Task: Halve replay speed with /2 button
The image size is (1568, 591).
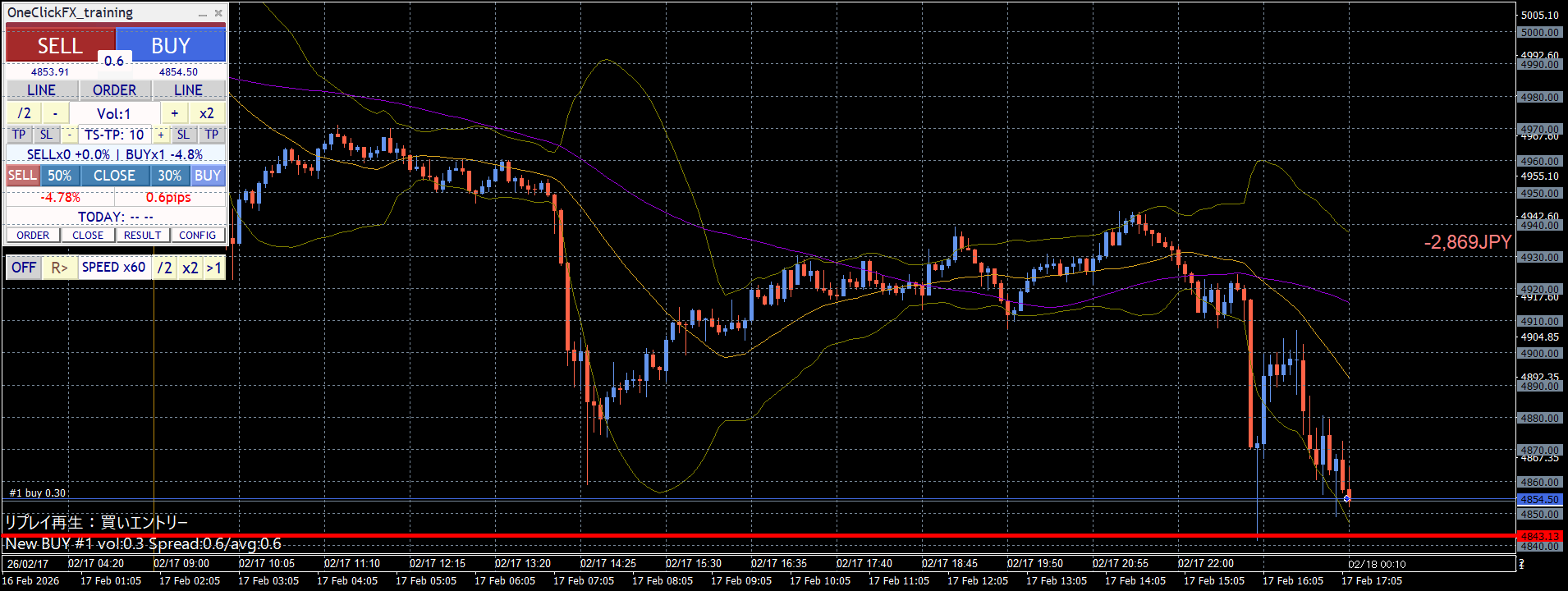Action: (165, 268)
